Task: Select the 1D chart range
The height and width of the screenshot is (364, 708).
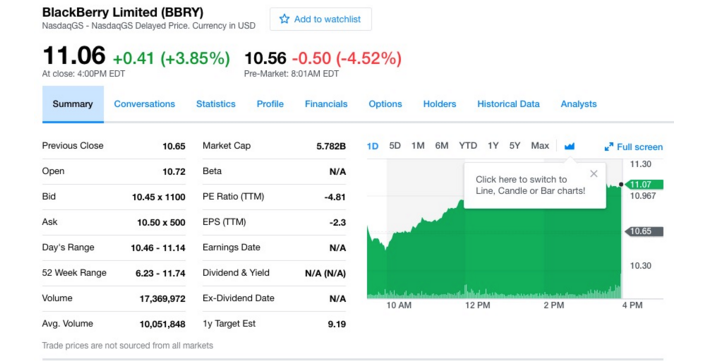Action: click(373, 146)
